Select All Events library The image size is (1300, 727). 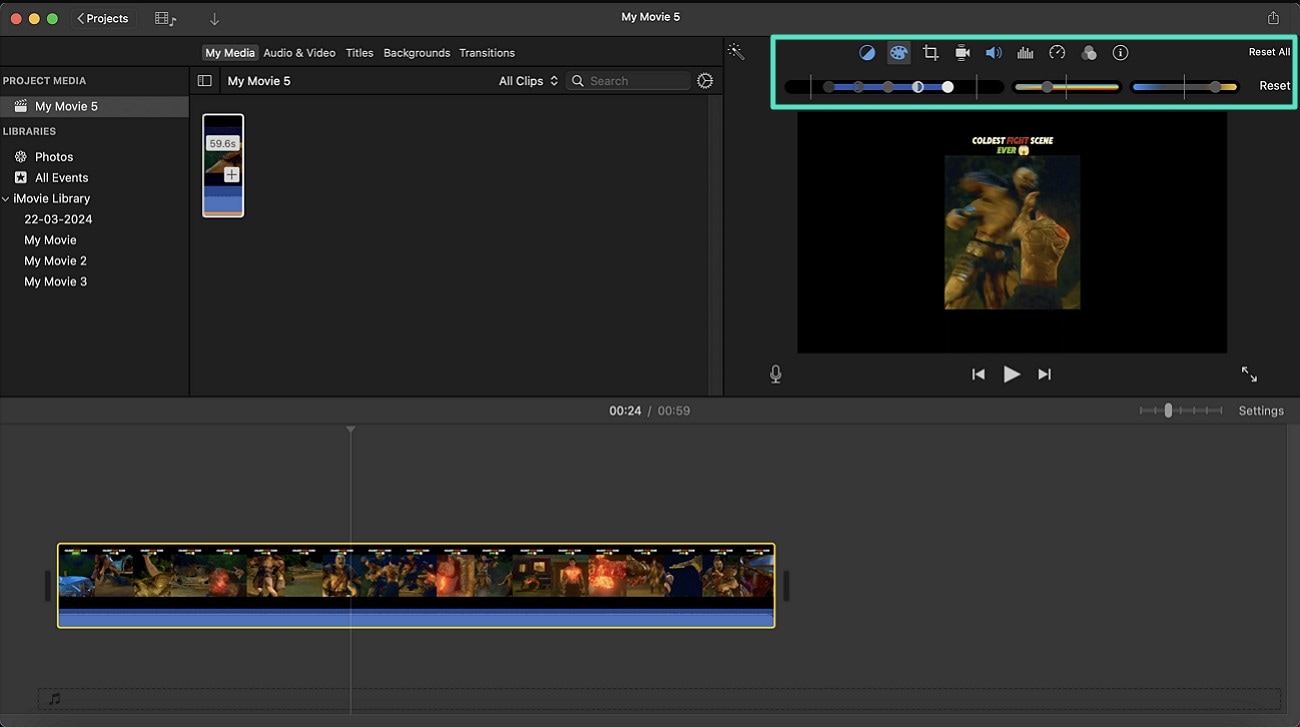click(x=61, y=178)
